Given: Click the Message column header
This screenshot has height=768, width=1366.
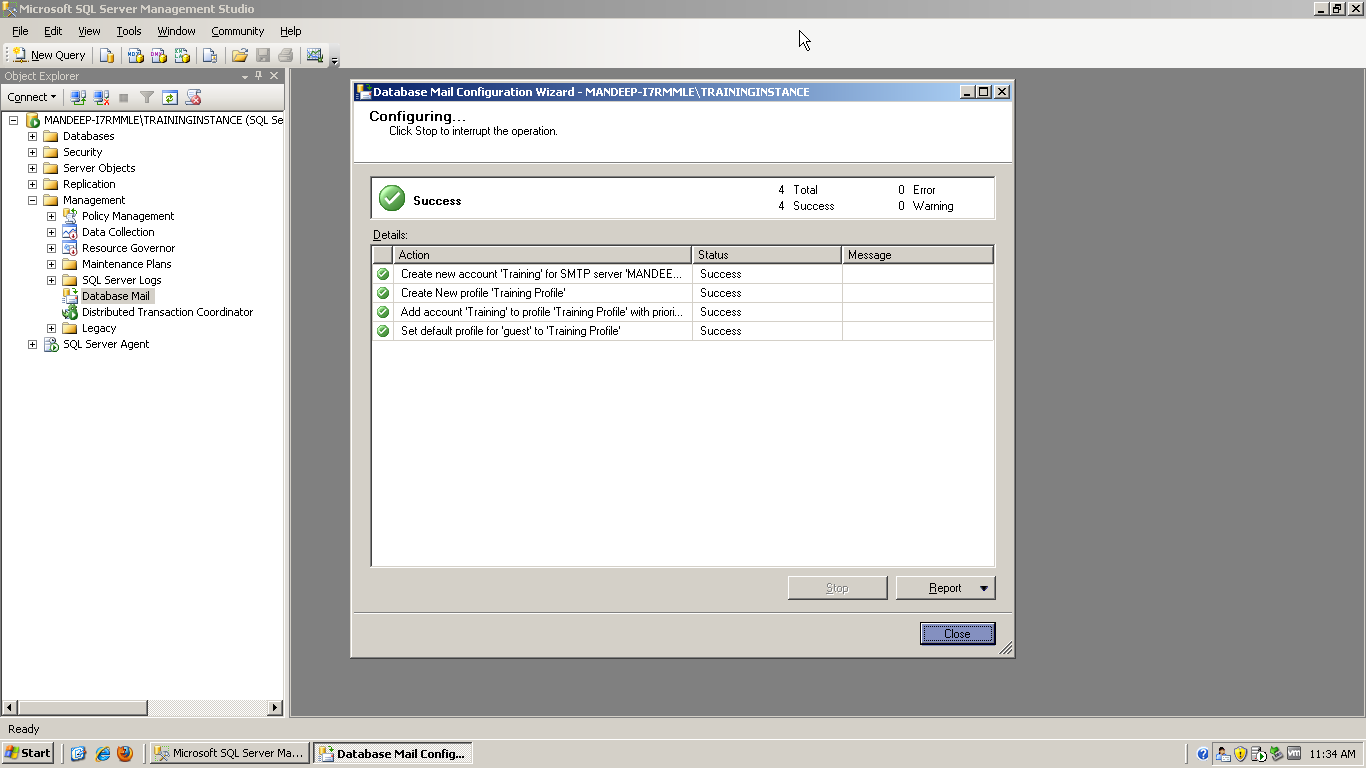Looking at the screenshot, I should (x=917, y=255).
